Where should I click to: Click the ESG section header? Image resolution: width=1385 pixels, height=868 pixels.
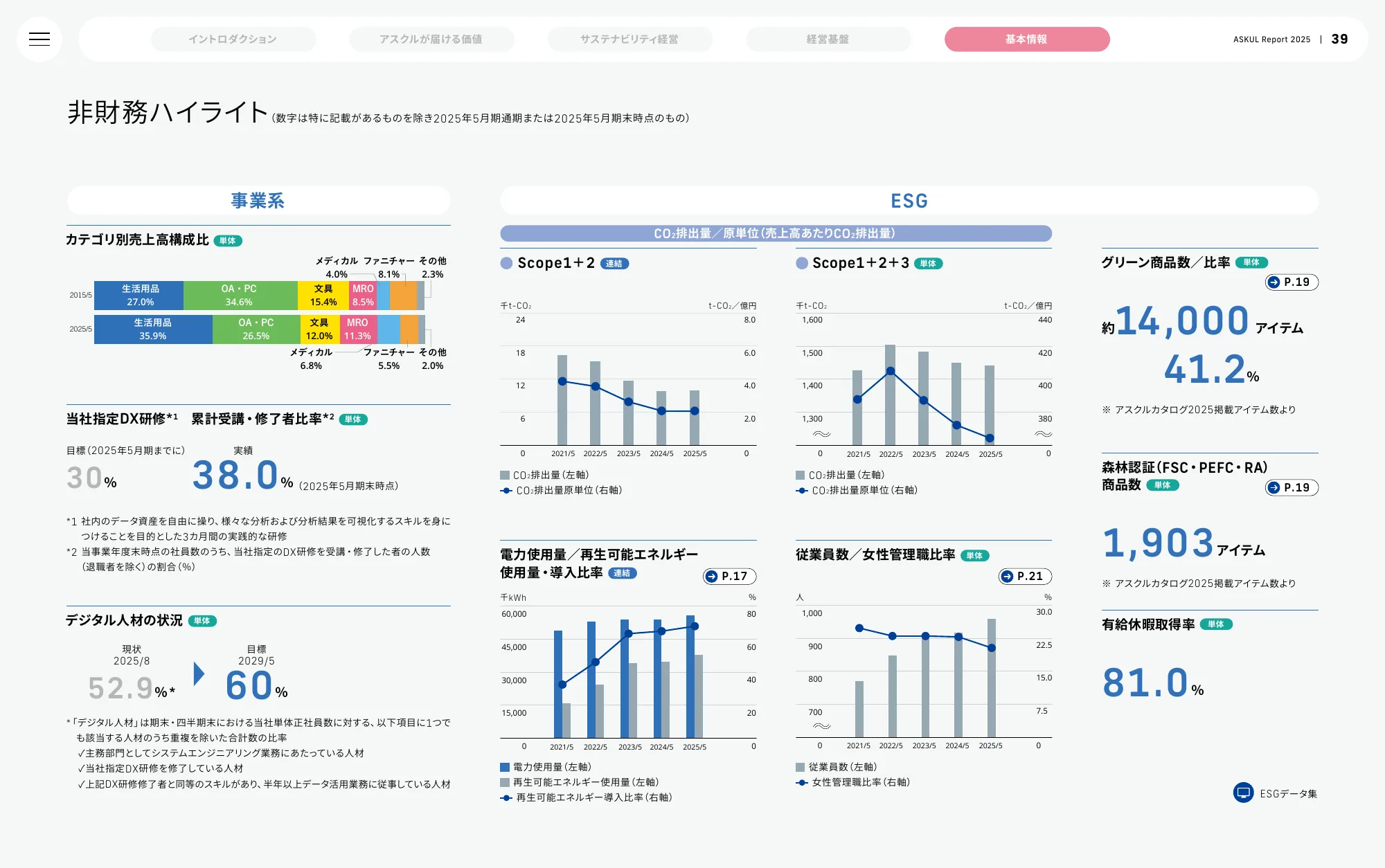click(x=909, y=201)
